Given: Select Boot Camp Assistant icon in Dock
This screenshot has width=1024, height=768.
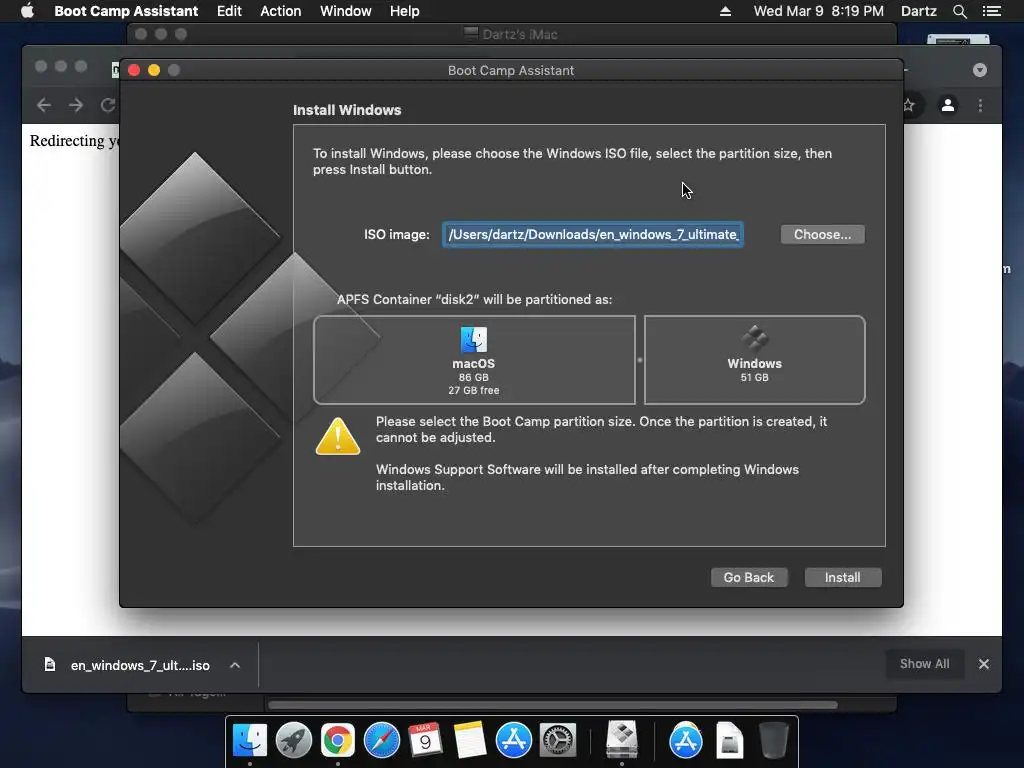Looking at the screenshot, I should (622, 741).
